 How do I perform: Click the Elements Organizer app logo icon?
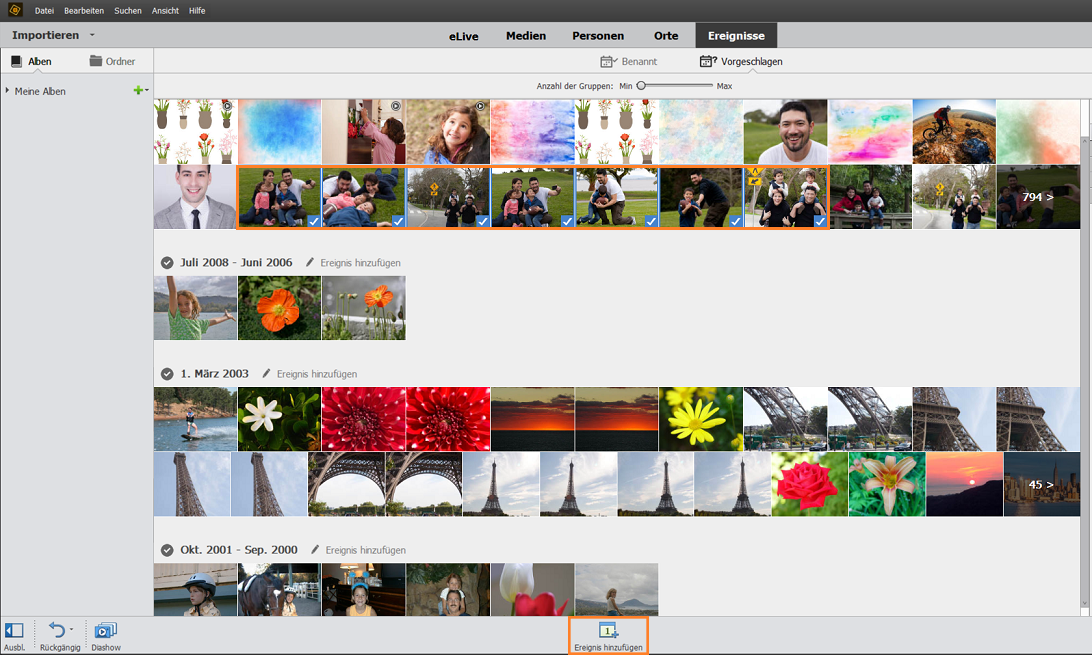click(15, 10)
